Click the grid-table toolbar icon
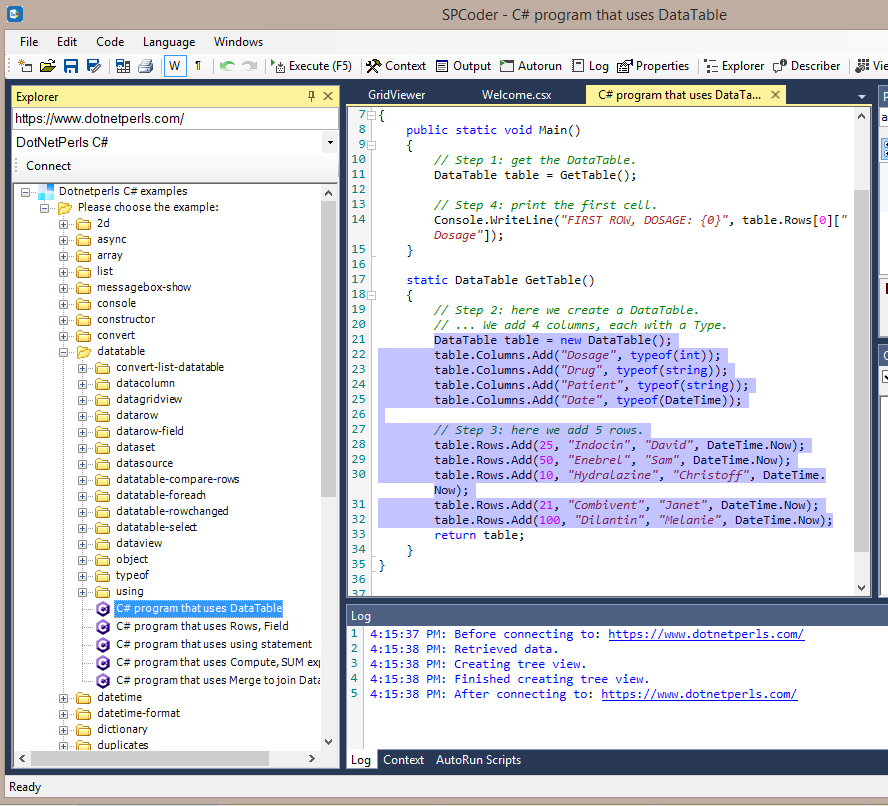This screenshot has width=888, height=806. (x=123, y=66)
